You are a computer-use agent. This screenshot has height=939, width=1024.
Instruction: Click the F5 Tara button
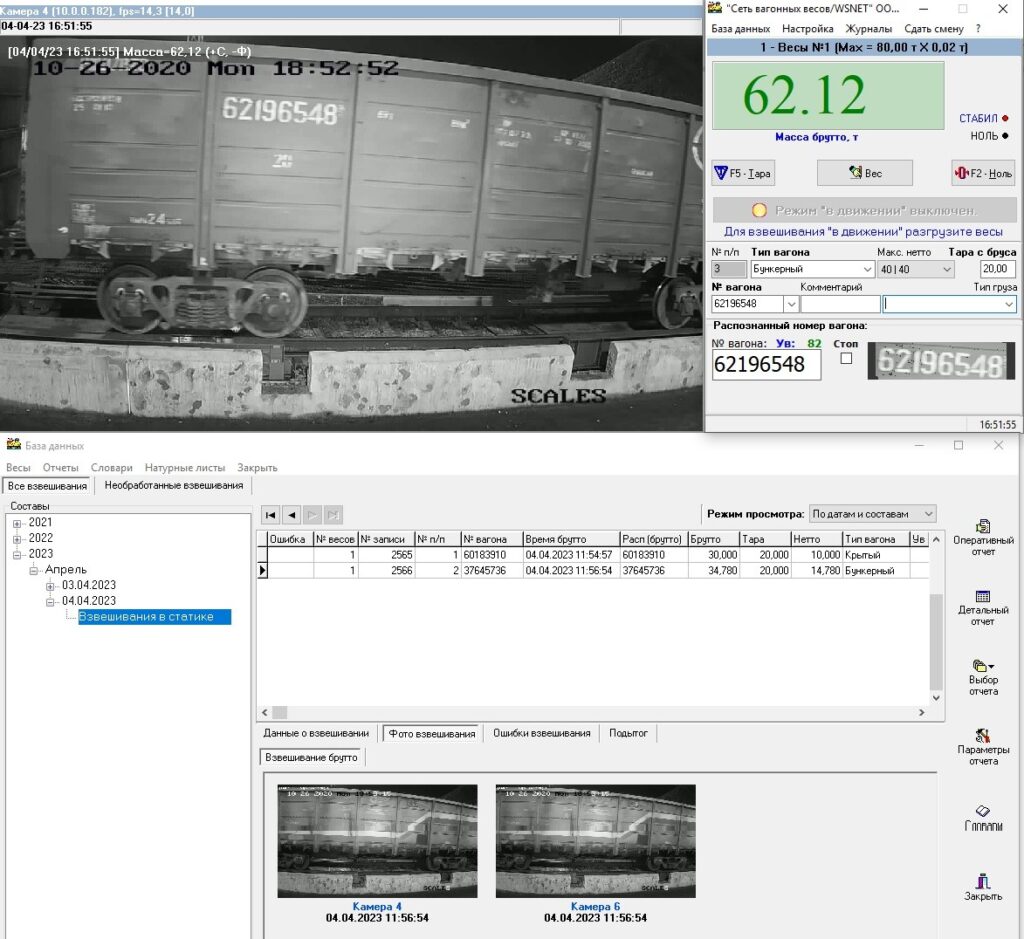(743, 173)
